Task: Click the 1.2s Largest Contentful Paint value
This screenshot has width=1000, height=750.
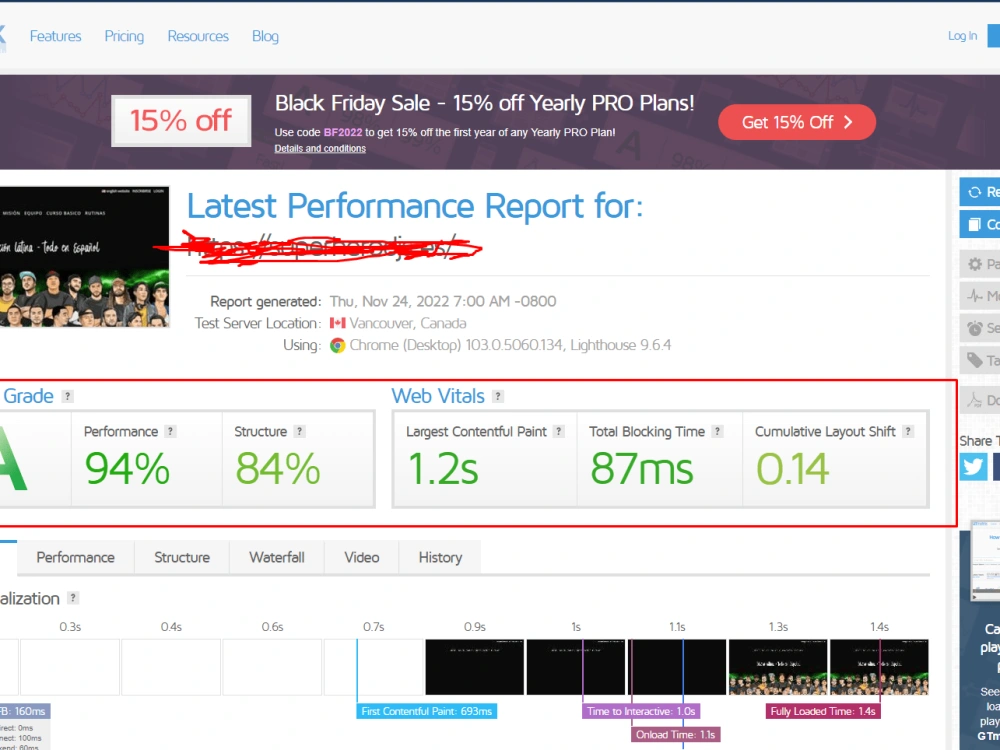Action: (443, 469)
